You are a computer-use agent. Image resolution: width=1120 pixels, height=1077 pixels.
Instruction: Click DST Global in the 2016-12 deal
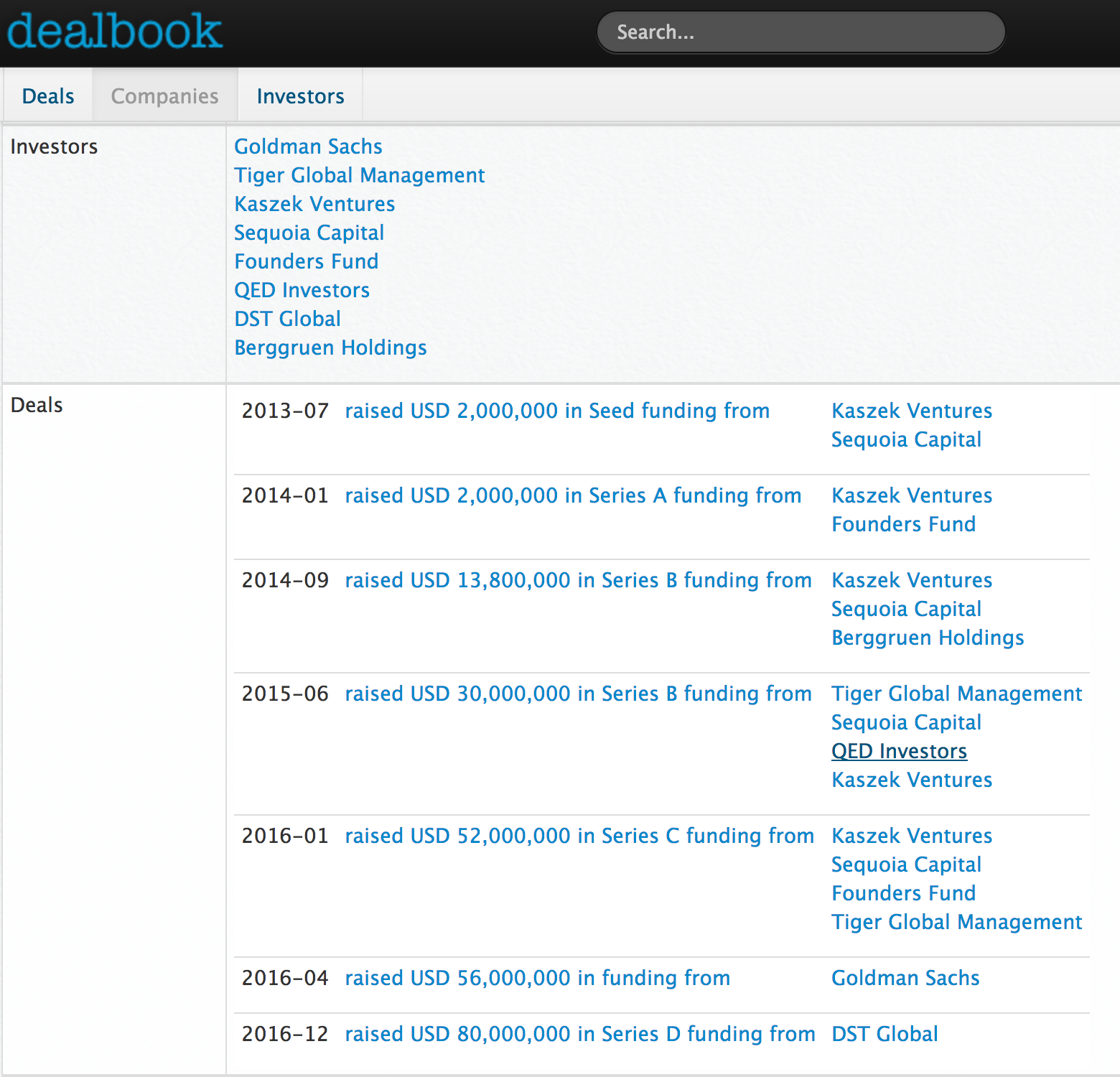click(x=885, y=1034)
